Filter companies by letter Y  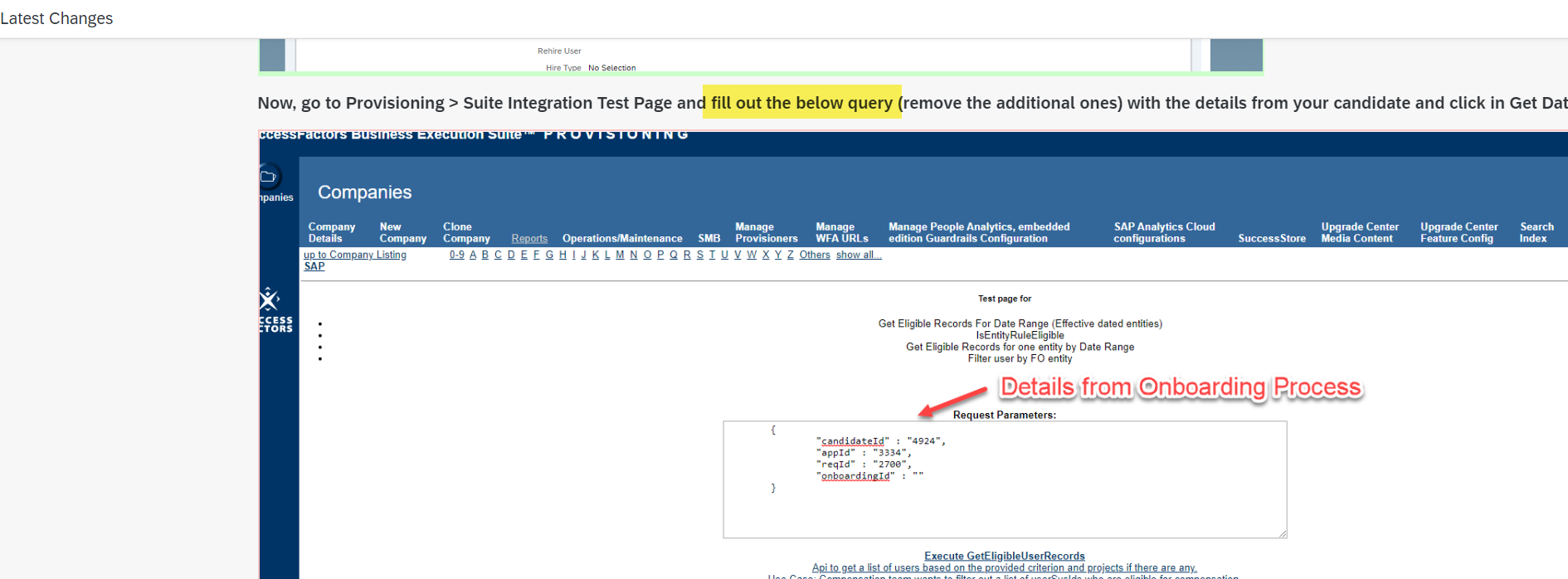click(778, 255)
